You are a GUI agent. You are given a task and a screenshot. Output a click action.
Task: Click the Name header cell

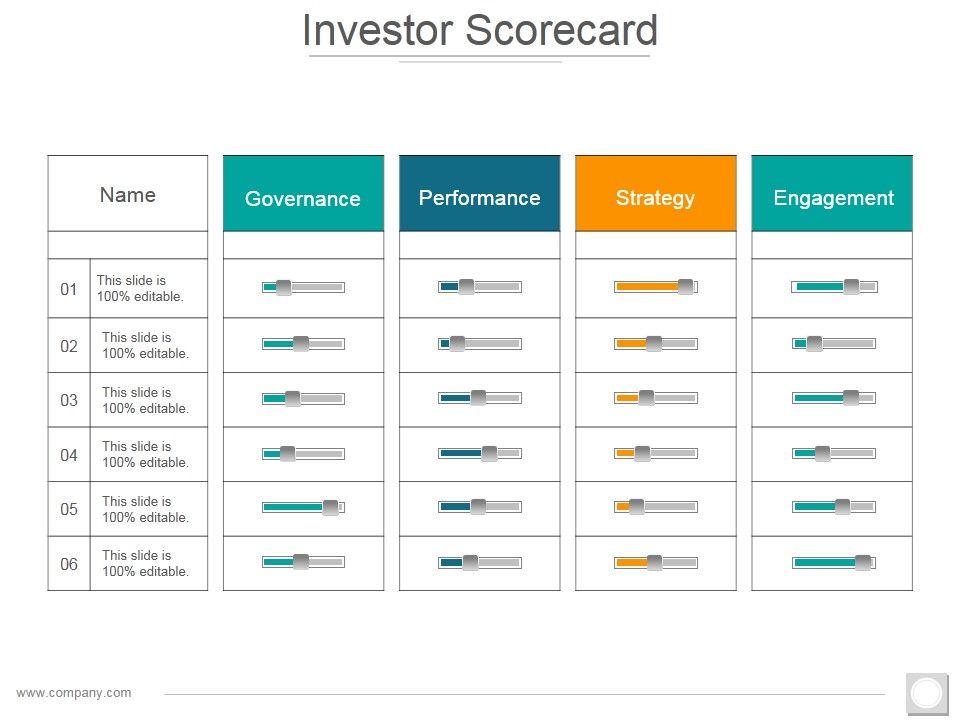(128, 194)
